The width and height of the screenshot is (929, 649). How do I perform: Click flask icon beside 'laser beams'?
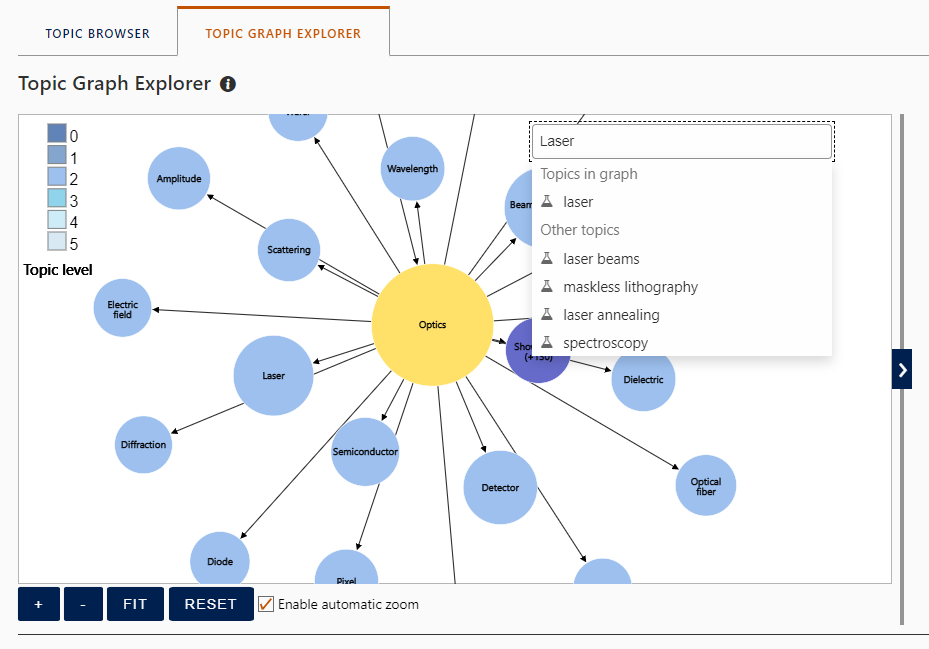coord(547,259)
